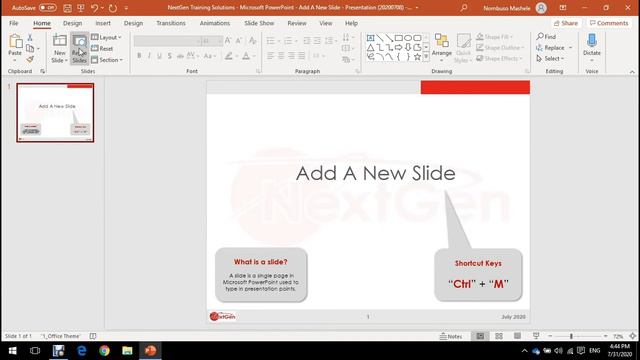The width and height of the screenshot is (640, 360).
Task: Open the search magnifier in the title bar
Action: pos(464,8)
